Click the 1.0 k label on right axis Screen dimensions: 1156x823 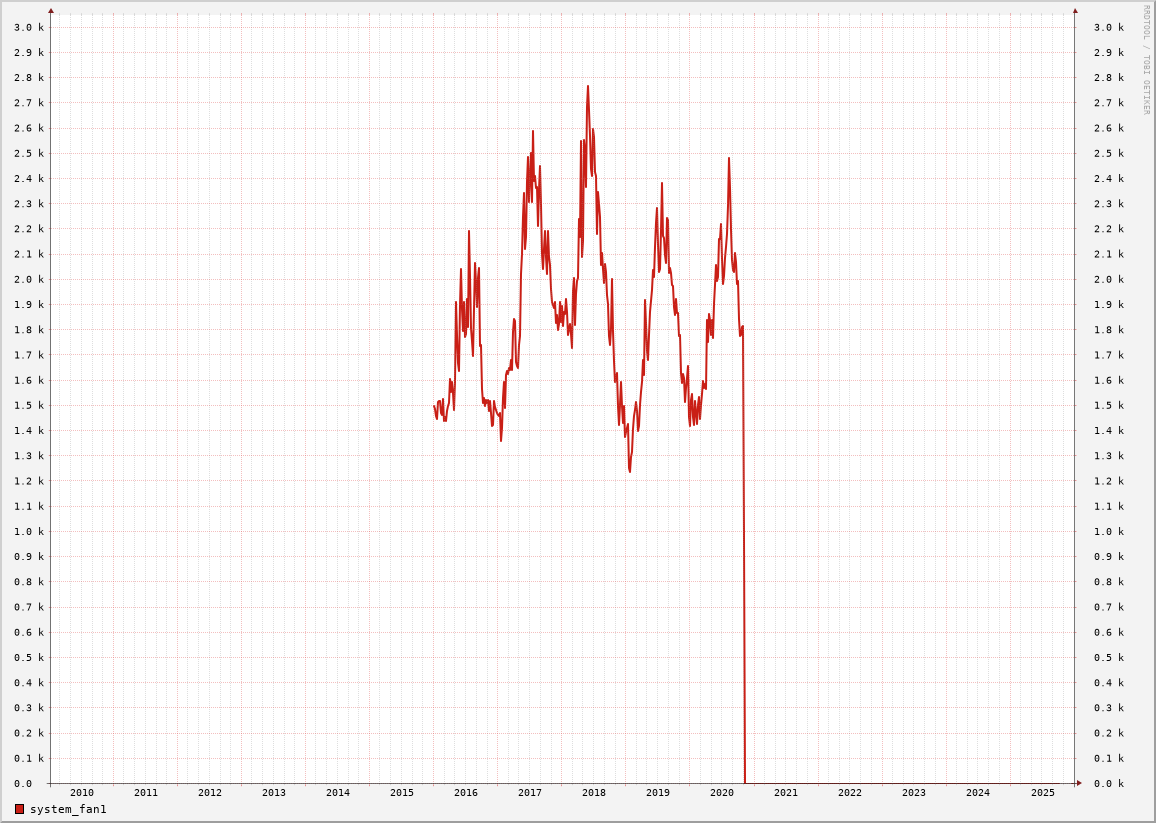[1109, 532]
